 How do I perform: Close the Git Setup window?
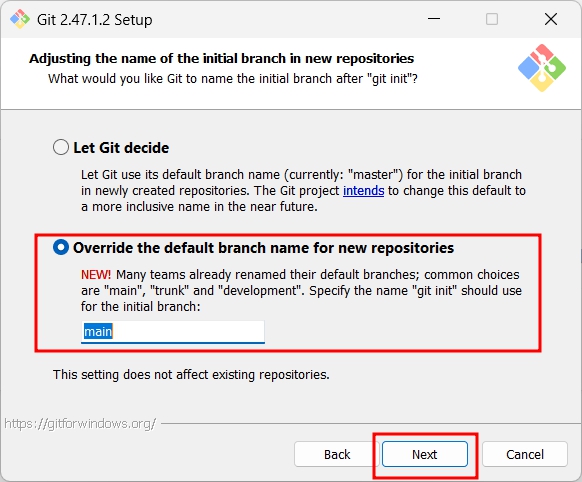pos(551,19)
